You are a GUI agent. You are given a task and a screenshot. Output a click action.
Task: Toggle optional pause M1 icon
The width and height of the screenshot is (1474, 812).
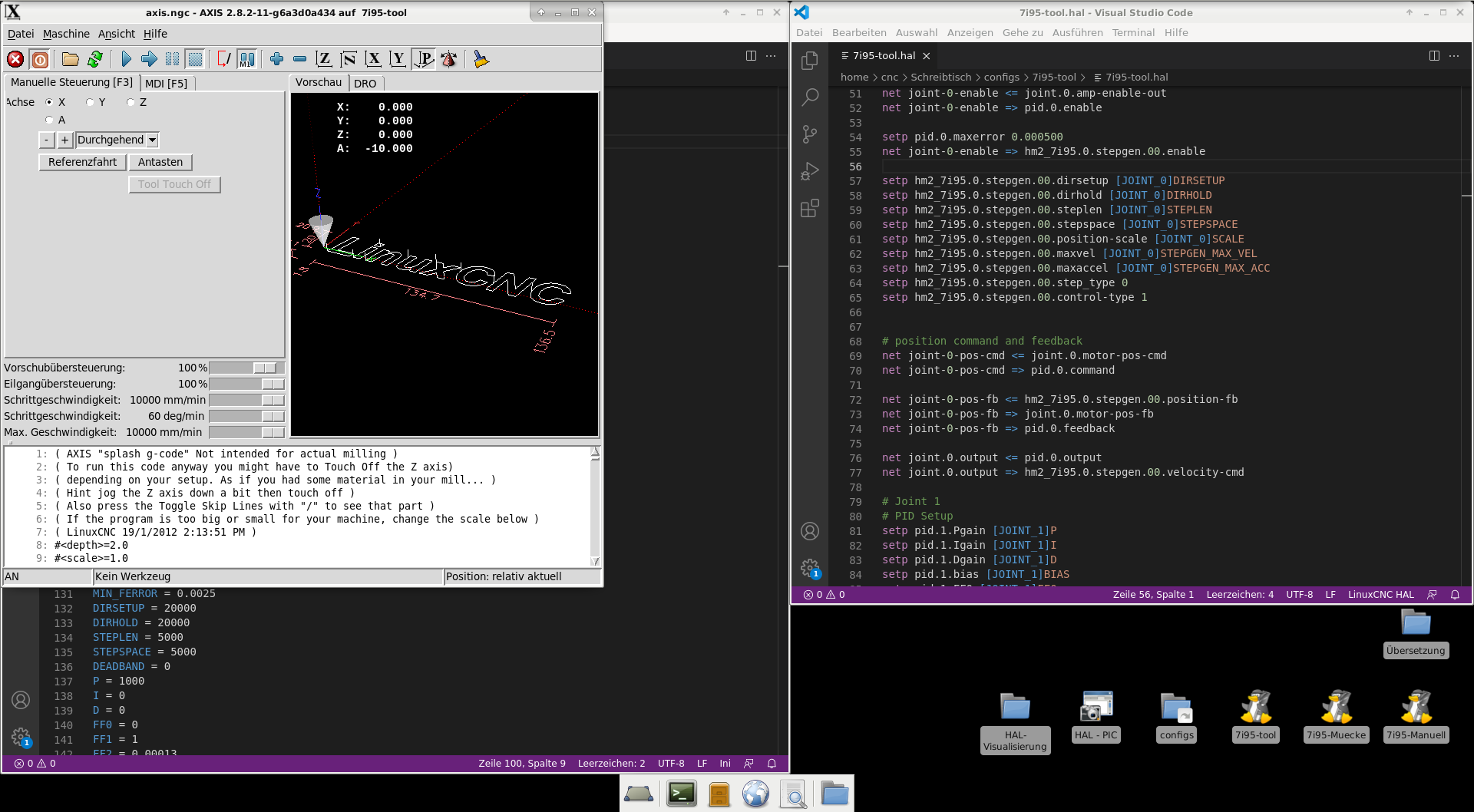coord(247,59)
